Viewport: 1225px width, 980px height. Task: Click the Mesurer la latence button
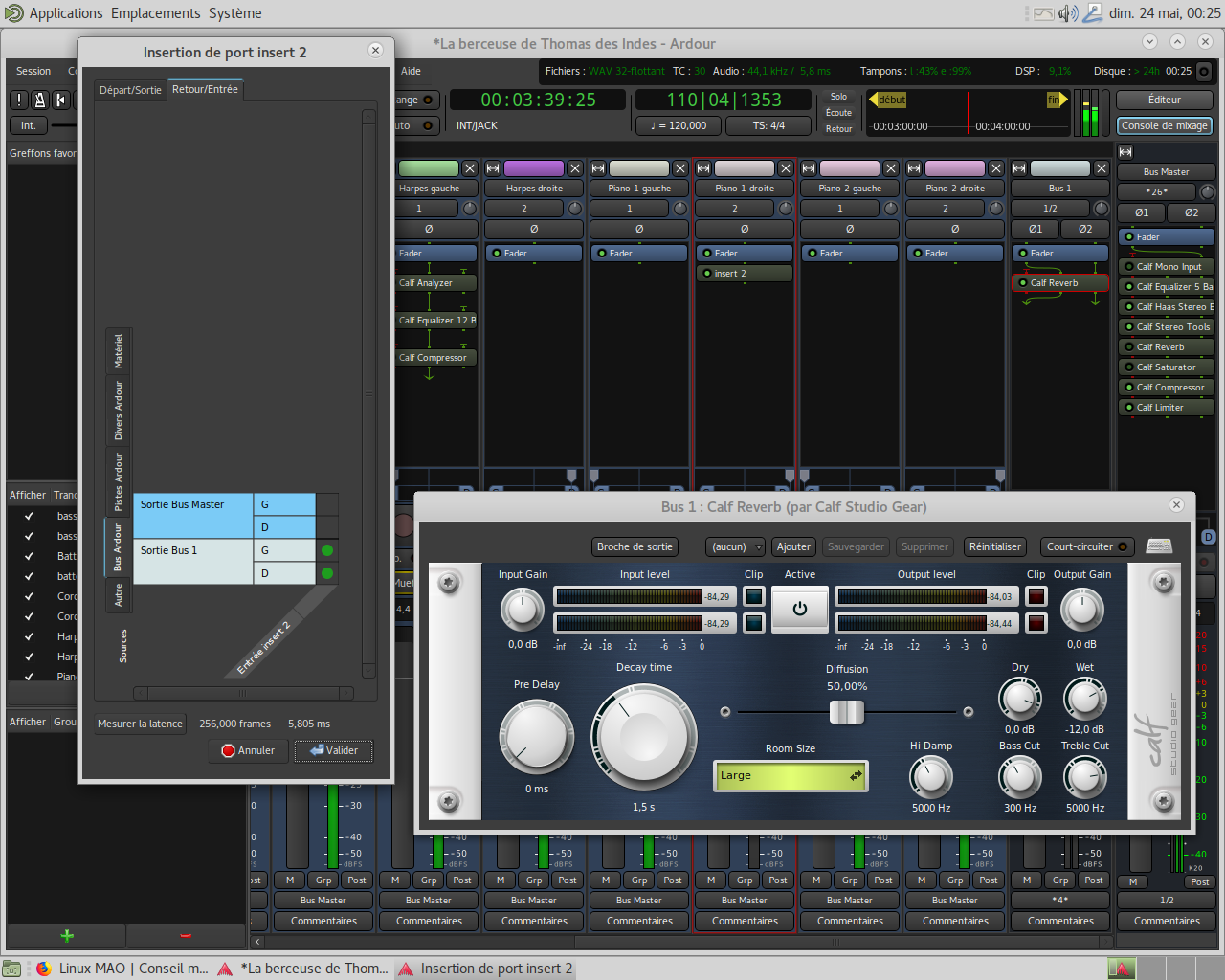140,724
